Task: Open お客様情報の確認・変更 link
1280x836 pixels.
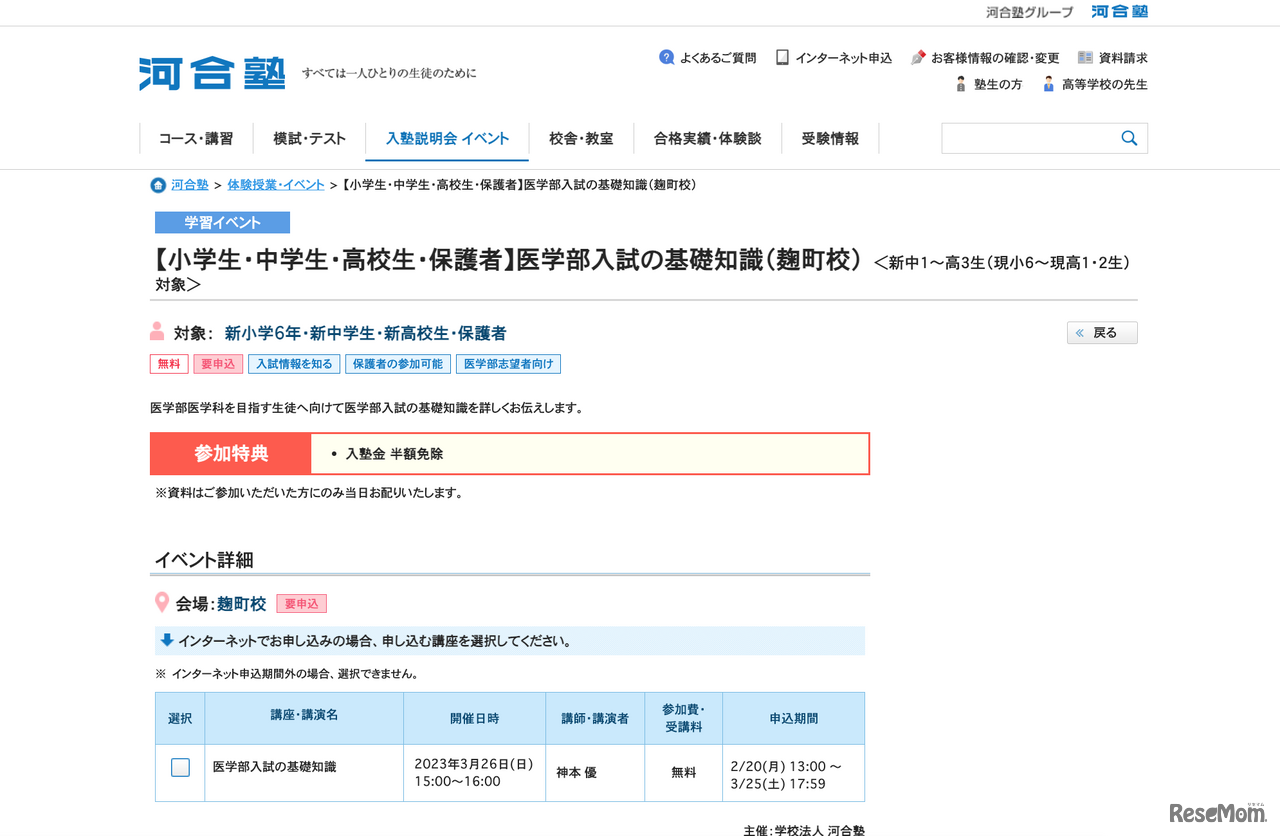Action: pyautogui.click(x=995, y=58)
